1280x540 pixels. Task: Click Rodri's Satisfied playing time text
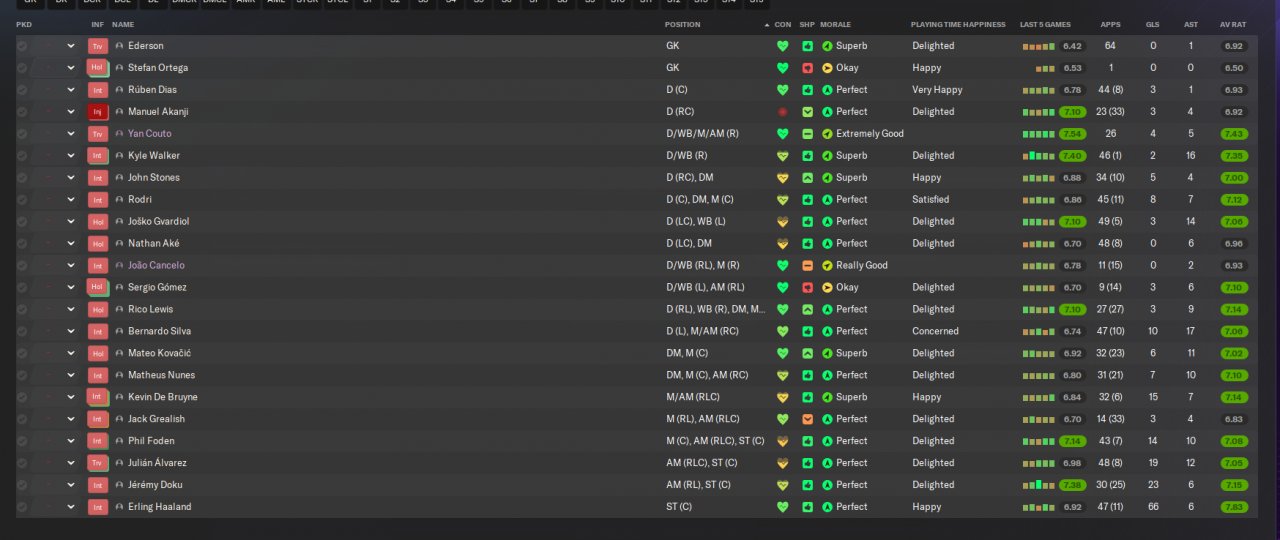click(931, 200)
